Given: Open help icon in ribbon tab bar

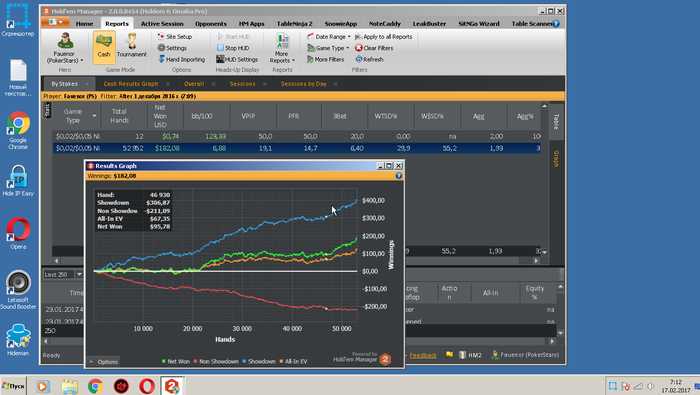Looking at the screenshot, I should click(556, 24).
